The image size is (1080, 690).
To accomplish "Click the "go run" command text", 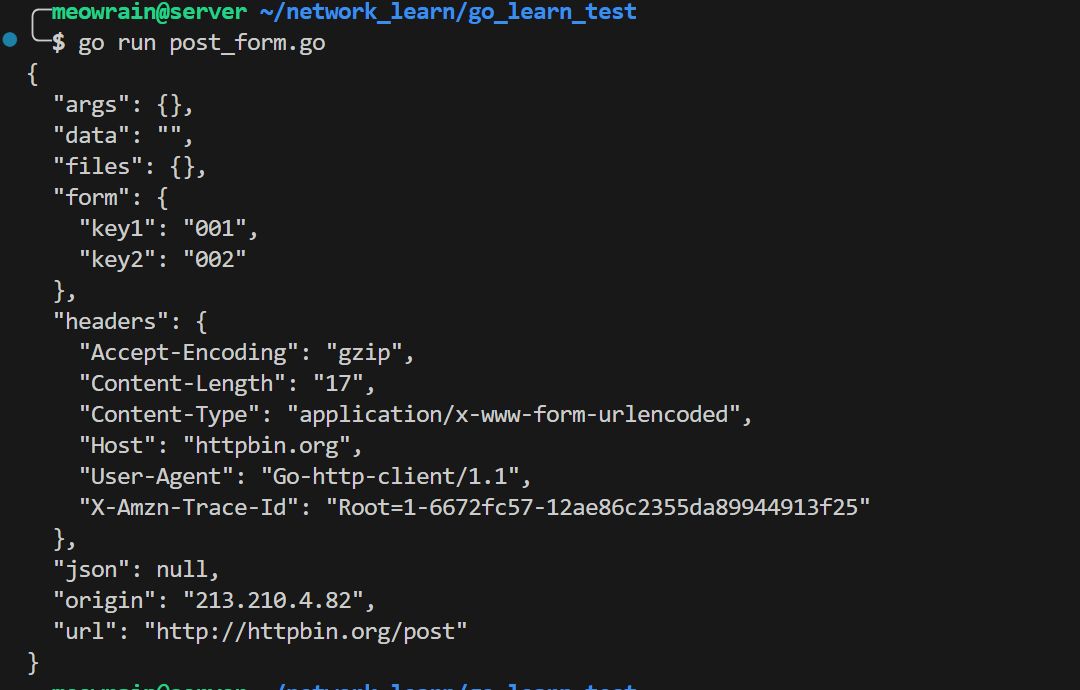I will coord(117,44).
